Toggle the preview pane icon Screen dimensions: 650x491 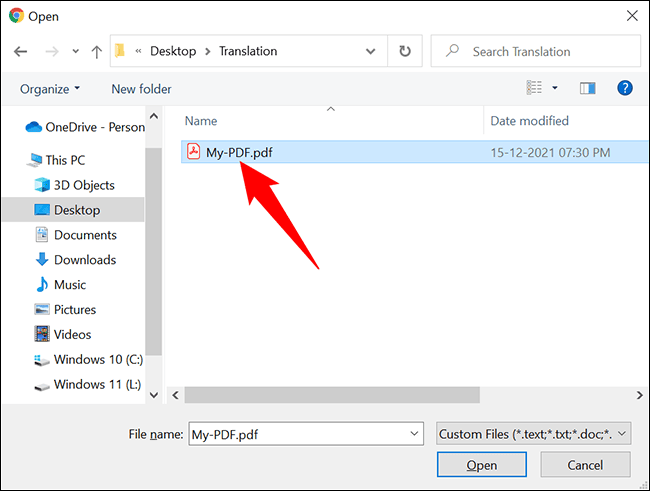point(587,88)
